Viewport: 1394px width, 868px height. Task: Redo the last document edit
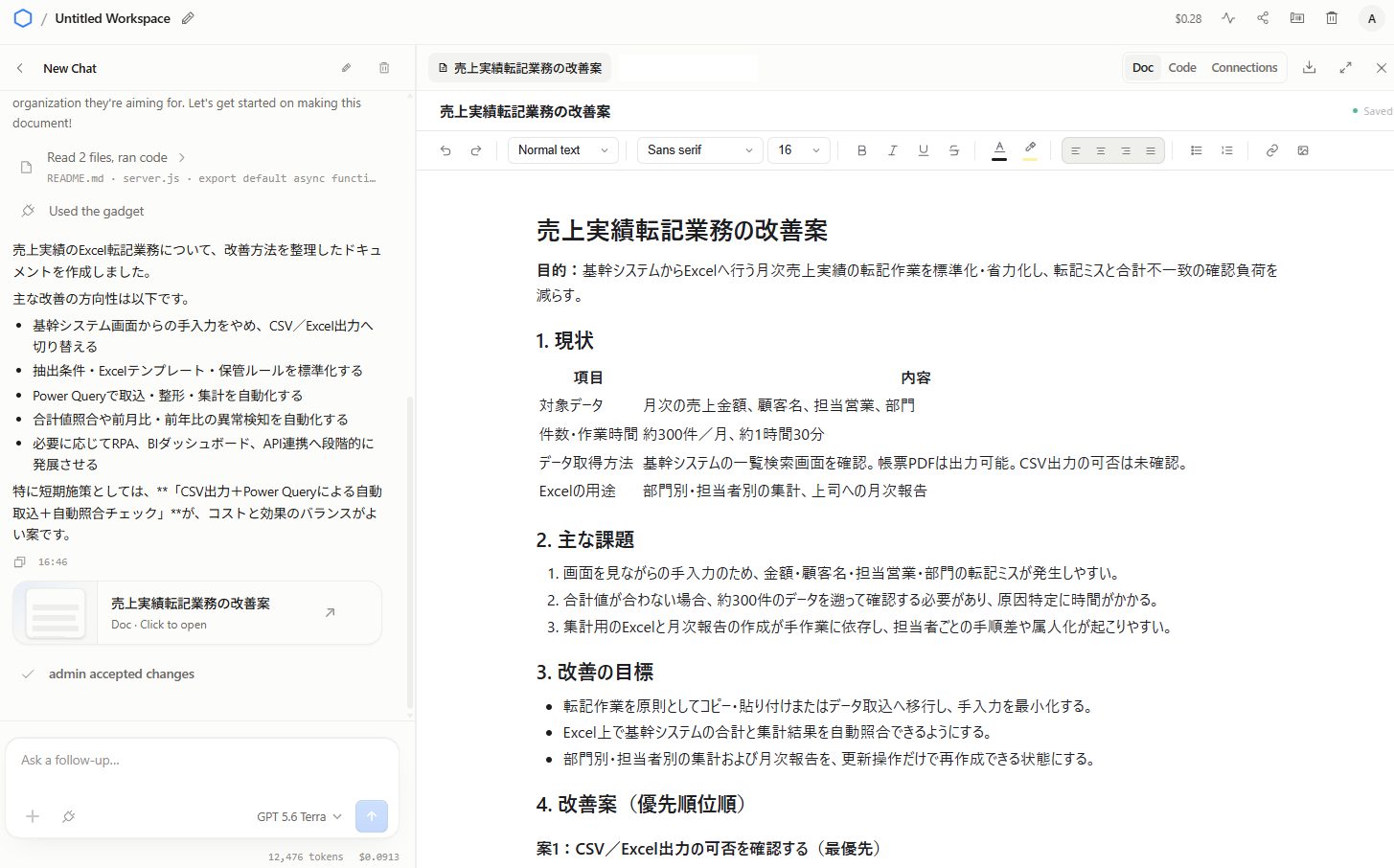pos(476,150)
